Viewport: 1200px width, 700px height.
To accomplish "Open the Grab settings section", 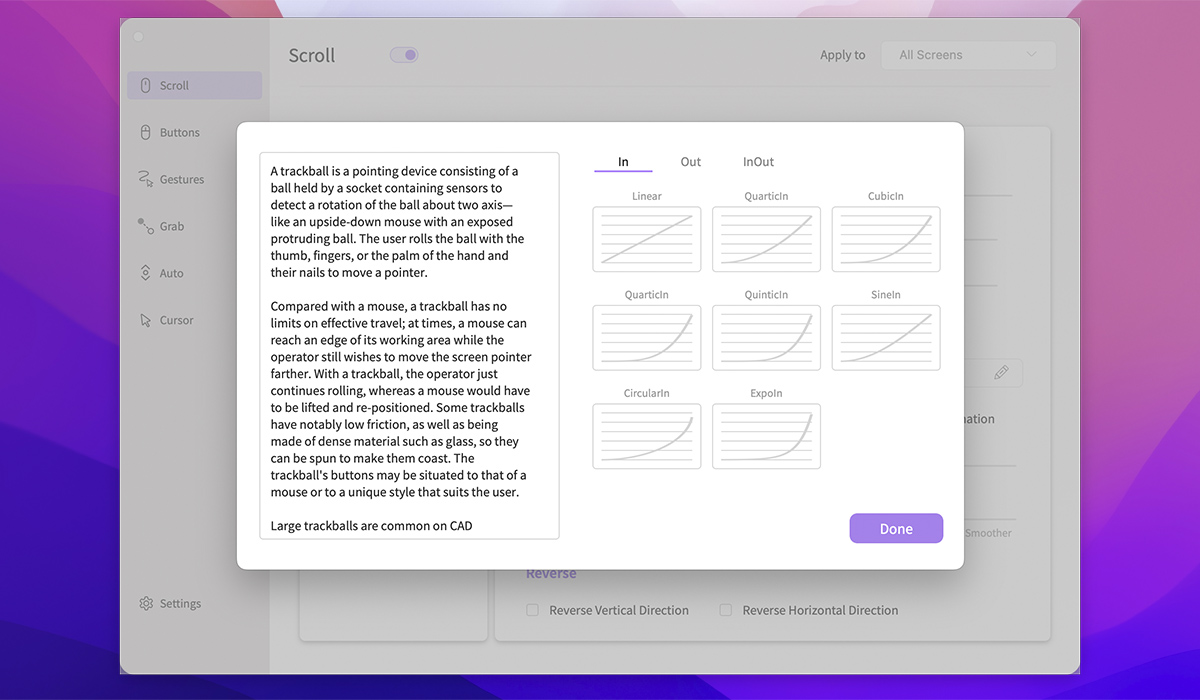I will coord(171,226).
